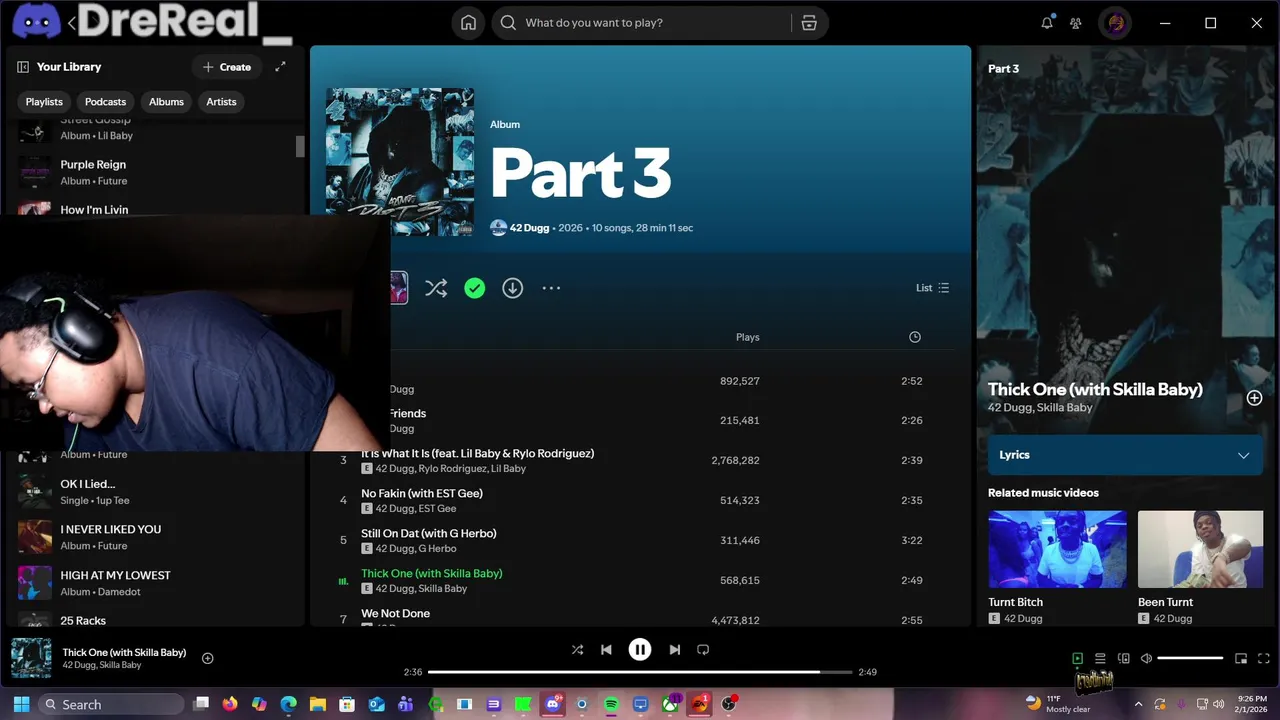
Task: Open Friend Activity icon
Action: 1076,23
